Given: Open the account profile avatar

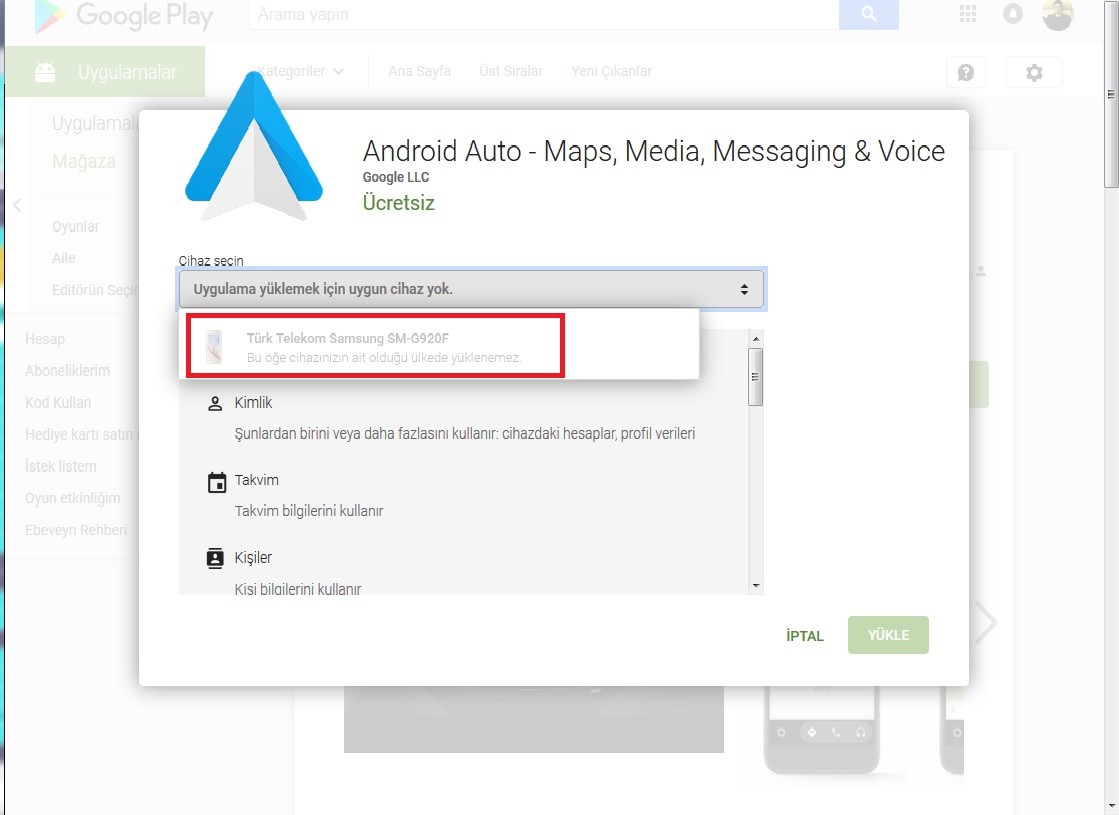Looking at the screenshot, I should coord(1057,15).
